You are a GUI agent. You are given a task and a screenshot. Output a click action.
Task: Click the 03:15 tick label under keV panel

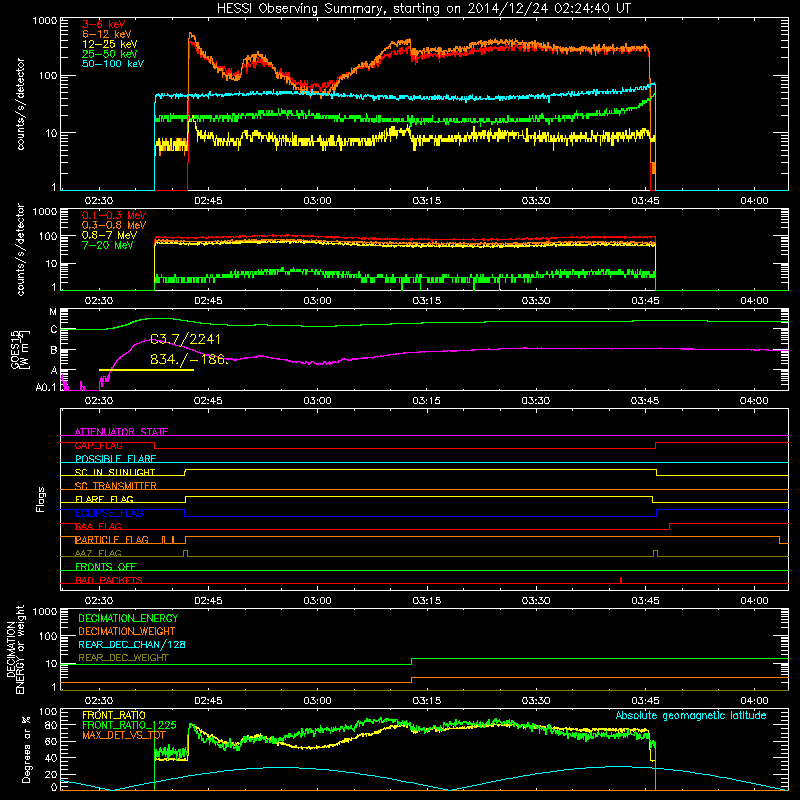point(427,201)
